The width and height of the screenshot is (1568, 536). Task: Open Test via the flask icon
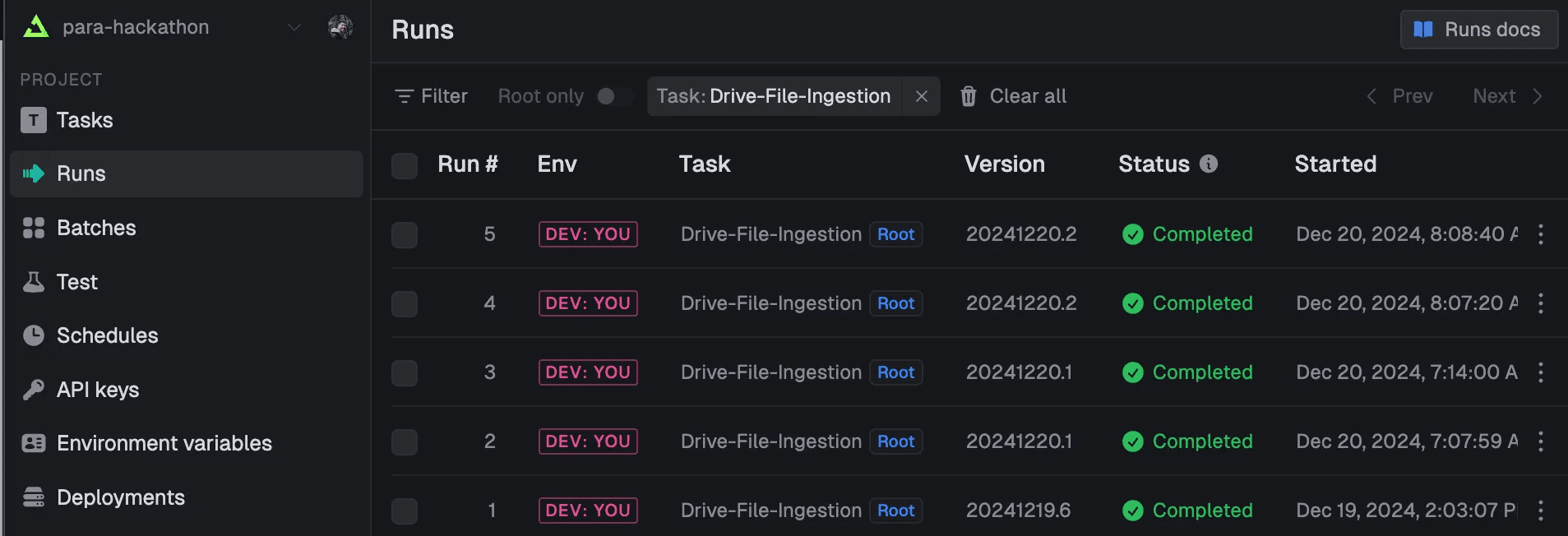click(x=34, y=282)
